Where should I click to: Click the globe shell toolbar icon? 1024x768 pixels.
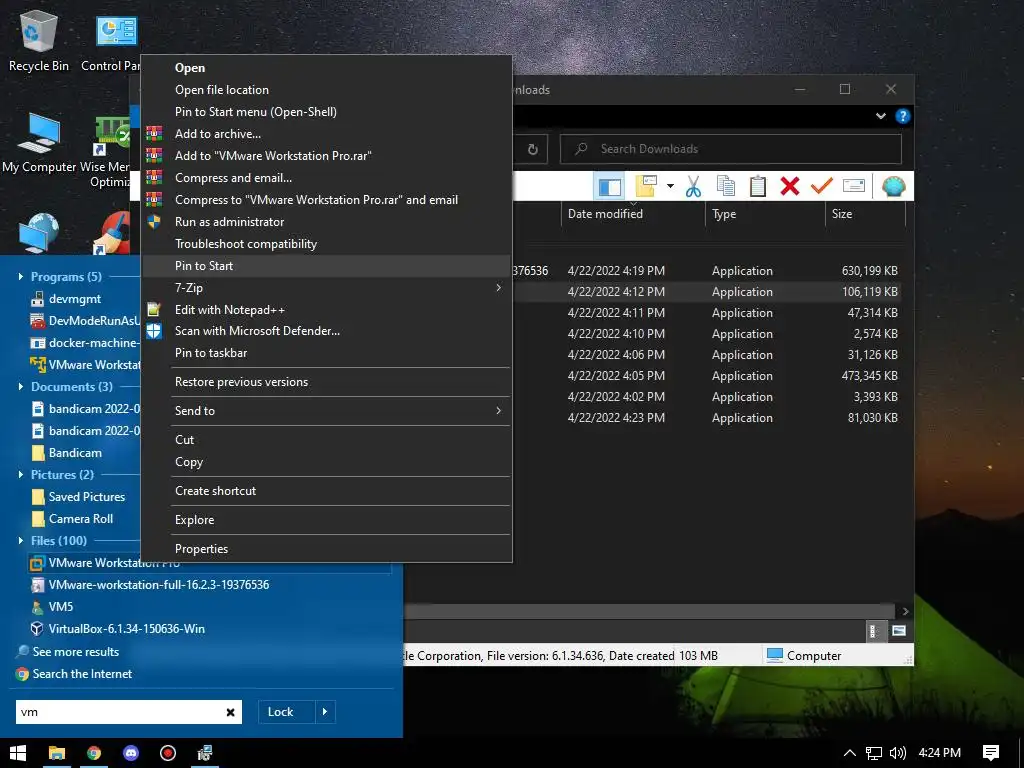(893, 186)
